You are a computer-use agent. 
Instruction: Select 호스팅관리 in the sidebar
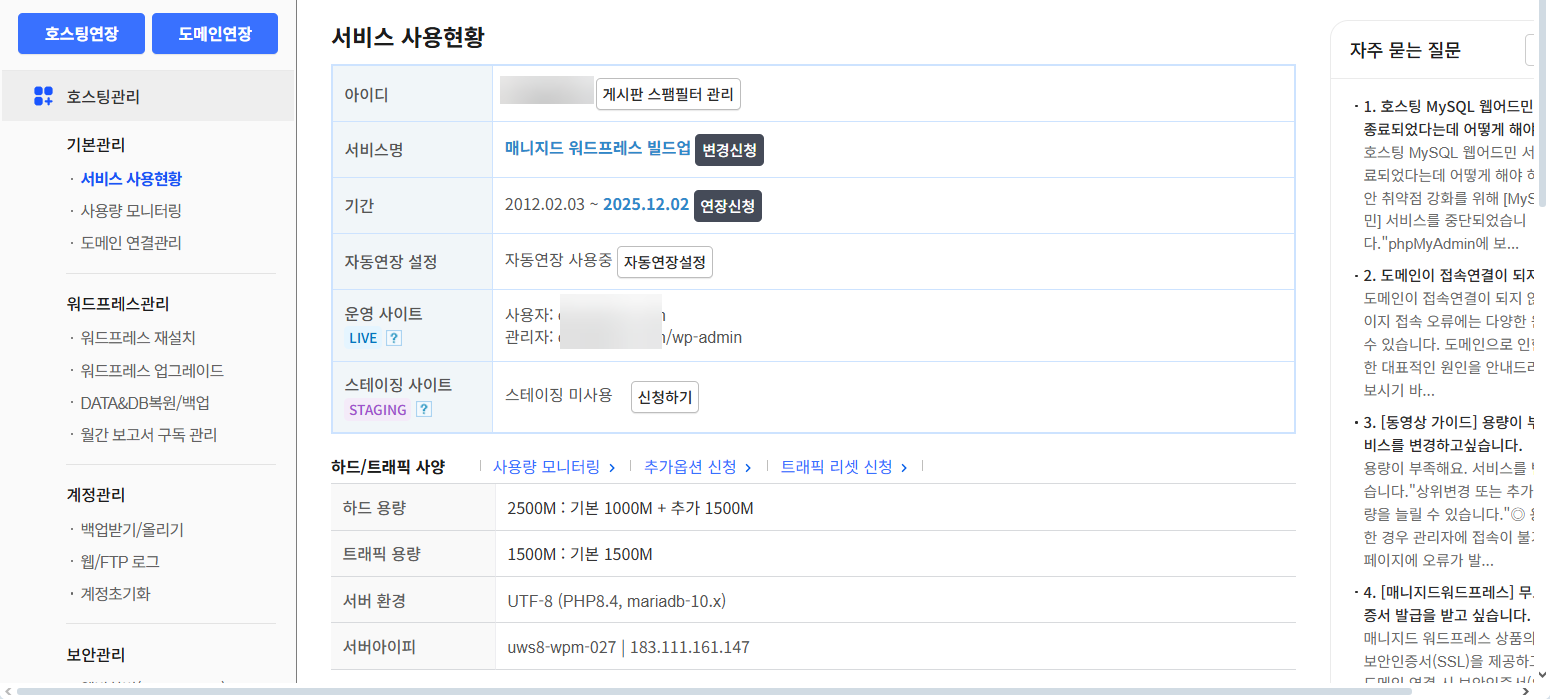click(147, 96)
